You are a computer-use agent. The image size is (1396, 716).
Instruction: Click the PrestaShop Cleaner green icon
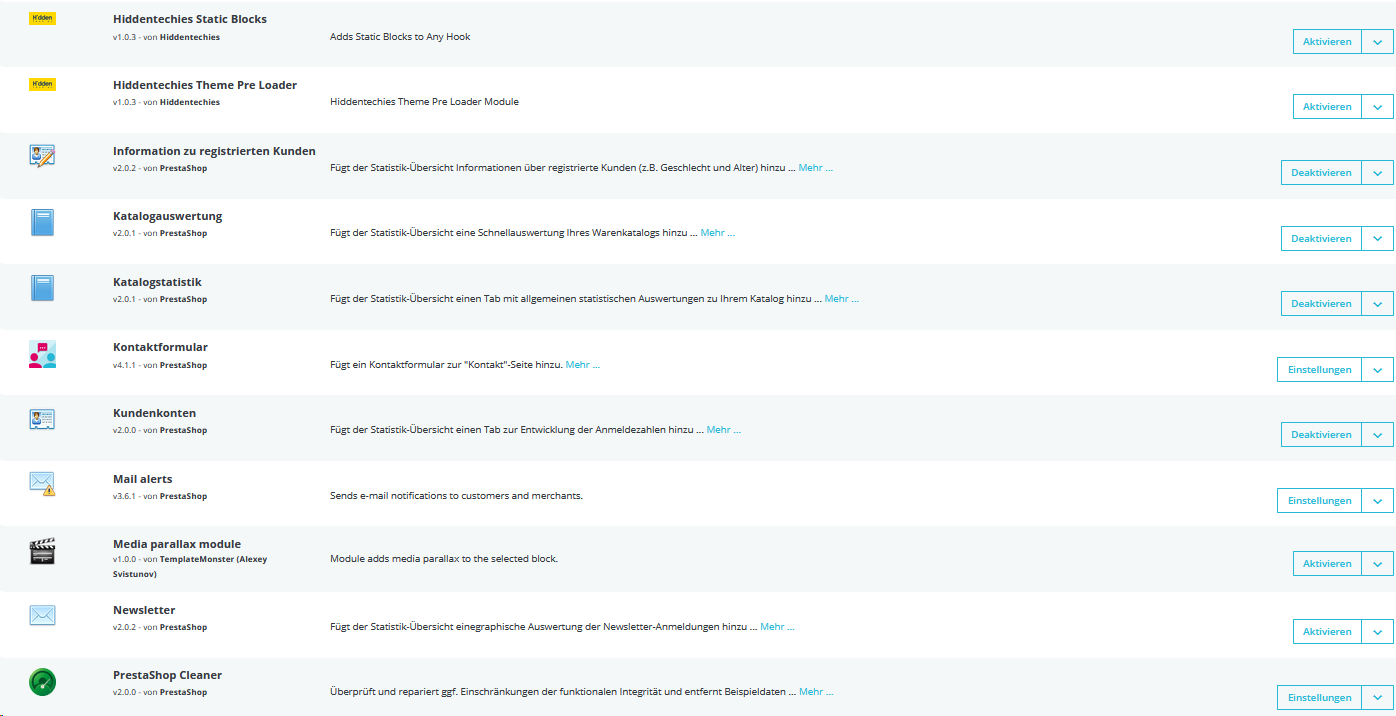pos(42,682)
